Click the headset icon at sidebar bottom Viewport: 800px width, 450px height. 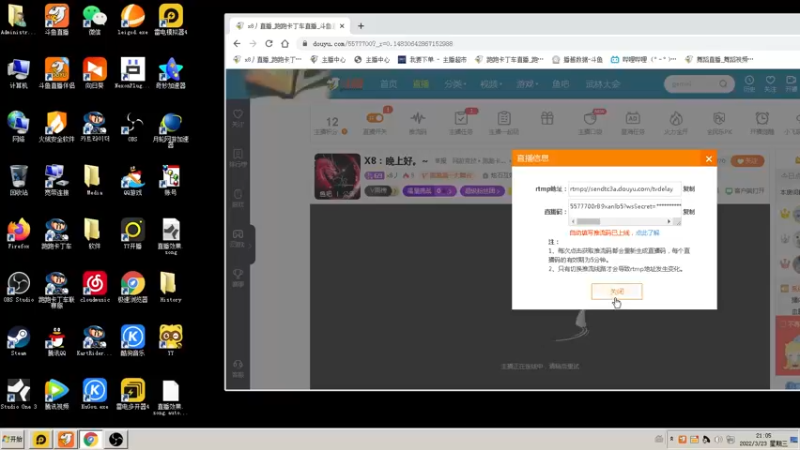click(x=238, y=368)
